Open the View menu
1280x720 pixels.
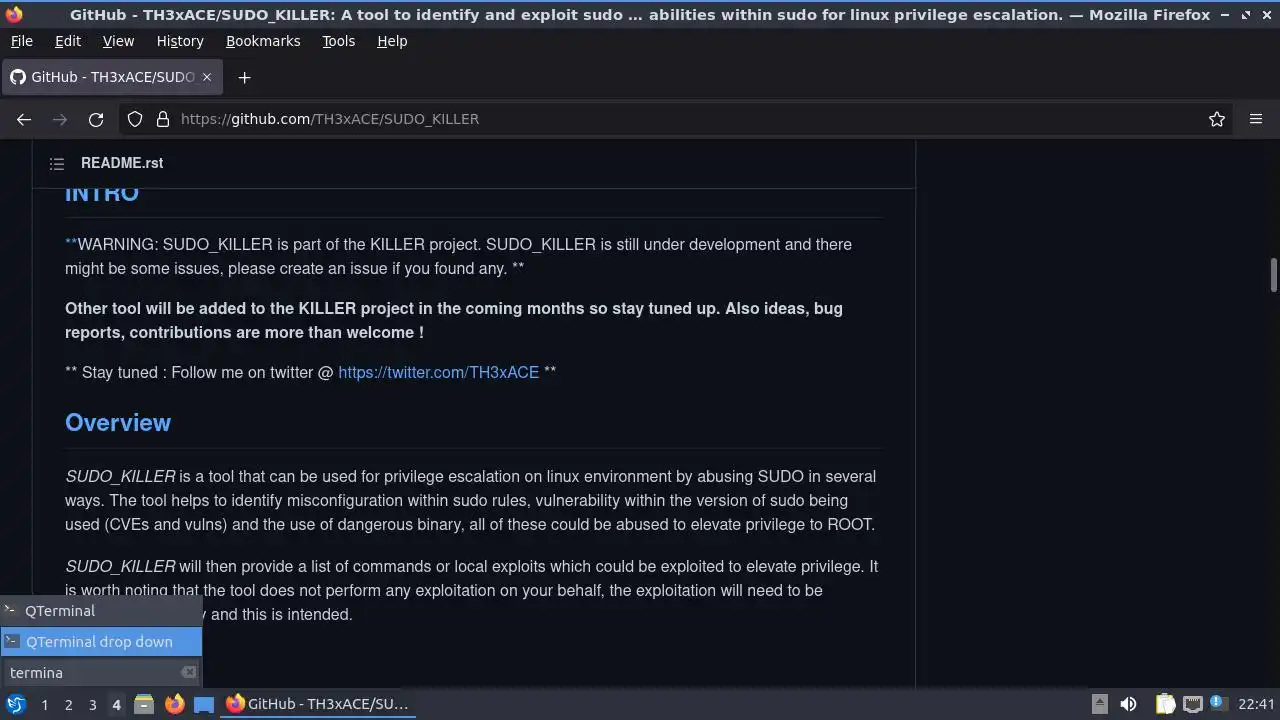[x=118, y=41]
